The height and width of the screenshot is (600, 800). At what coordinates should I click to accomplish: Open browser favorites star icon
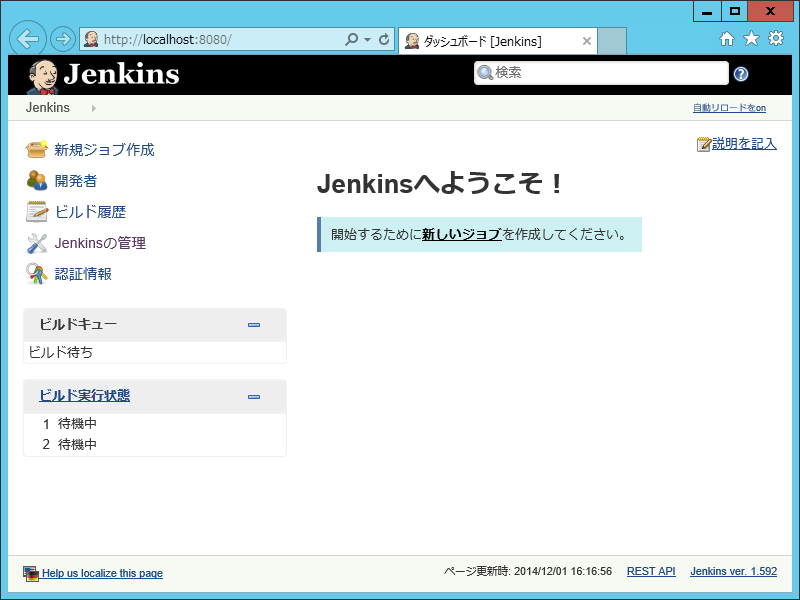(751, 39)
